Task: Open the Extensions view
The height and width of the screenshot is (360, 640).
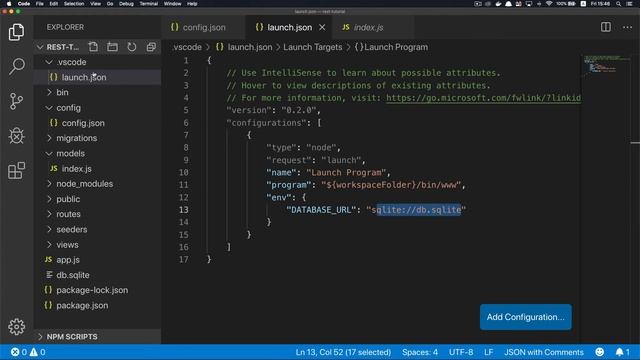Action: click(x=16, y=170)
